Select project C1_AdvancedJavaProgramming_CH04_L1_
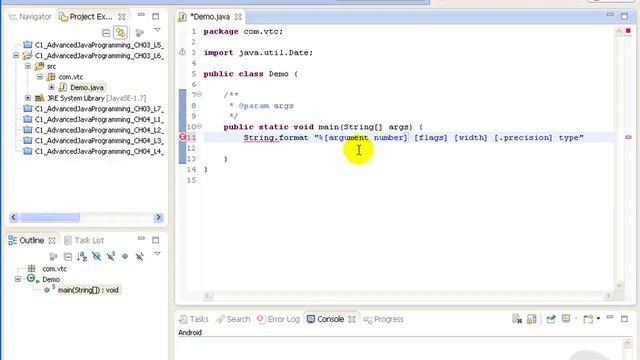Screen dimensions: 640x360 [99, 119]
